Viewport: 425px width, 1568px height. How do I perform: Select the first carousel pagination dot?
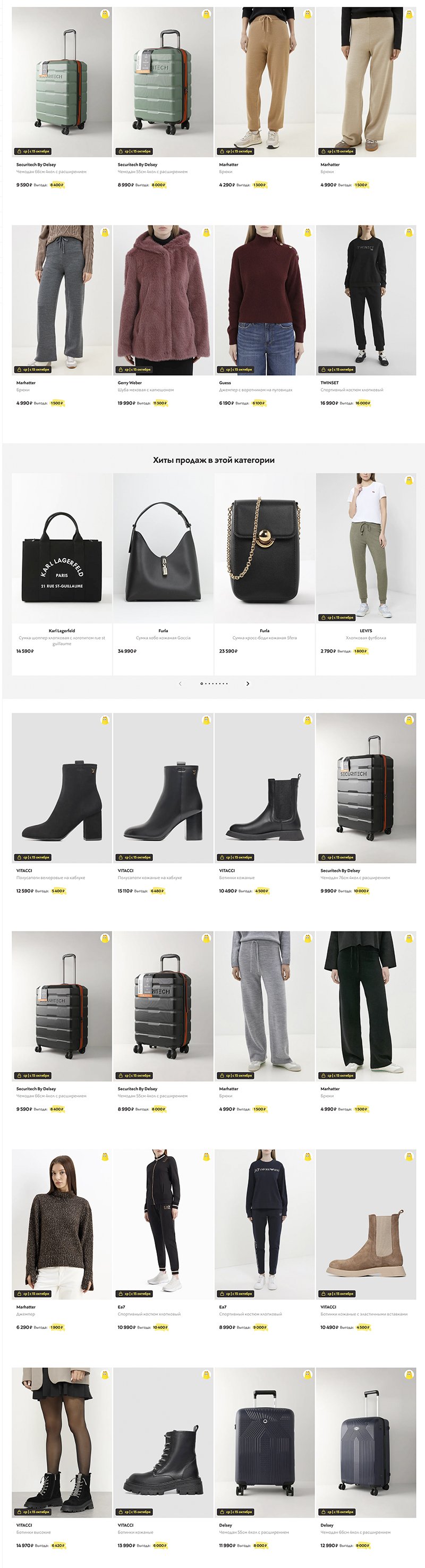pos(201,683)
